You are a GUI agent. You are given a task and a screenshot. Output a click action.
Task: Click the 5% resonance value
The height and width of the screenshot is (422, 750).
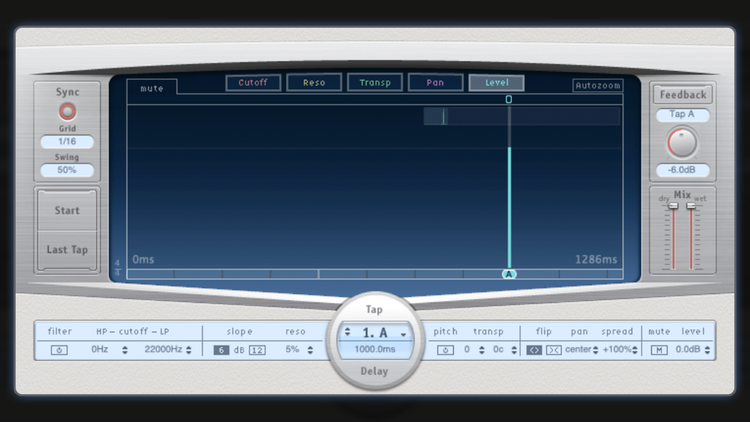click(292, 349)
